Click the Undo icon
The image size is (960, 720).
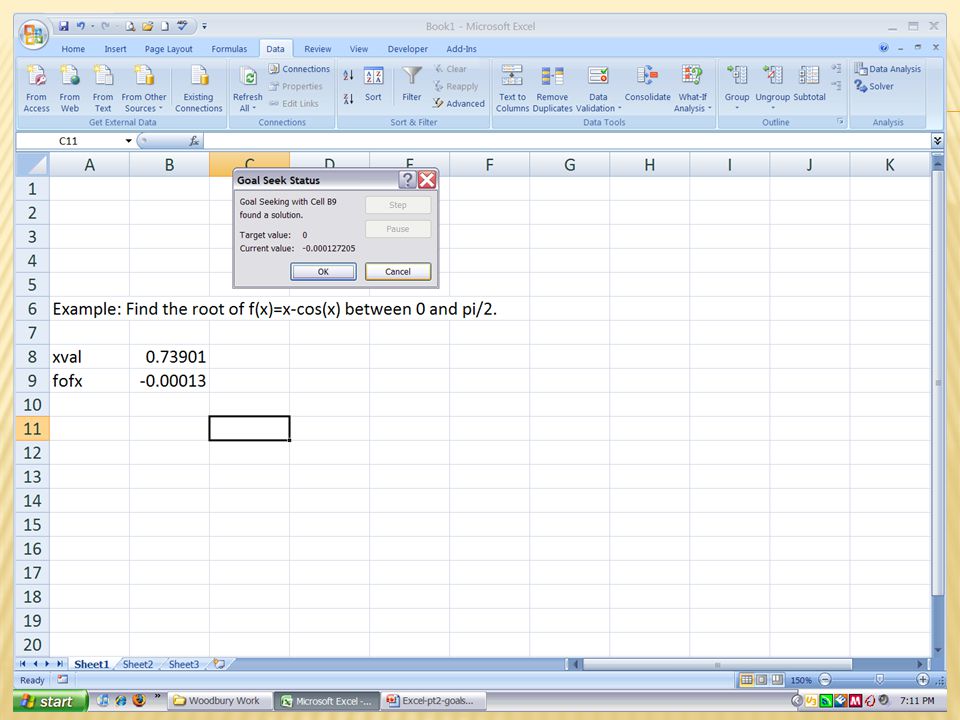(80, 26)
